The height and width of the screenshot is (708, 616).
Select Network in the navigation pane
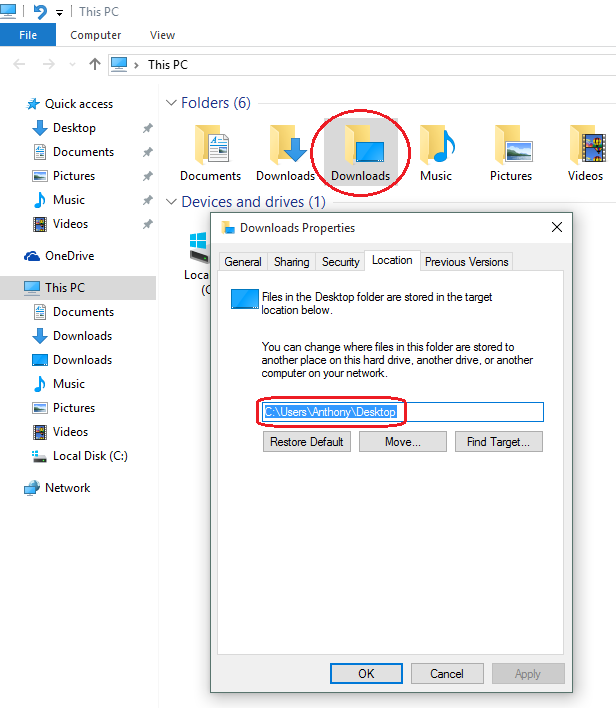click(67, 488)
